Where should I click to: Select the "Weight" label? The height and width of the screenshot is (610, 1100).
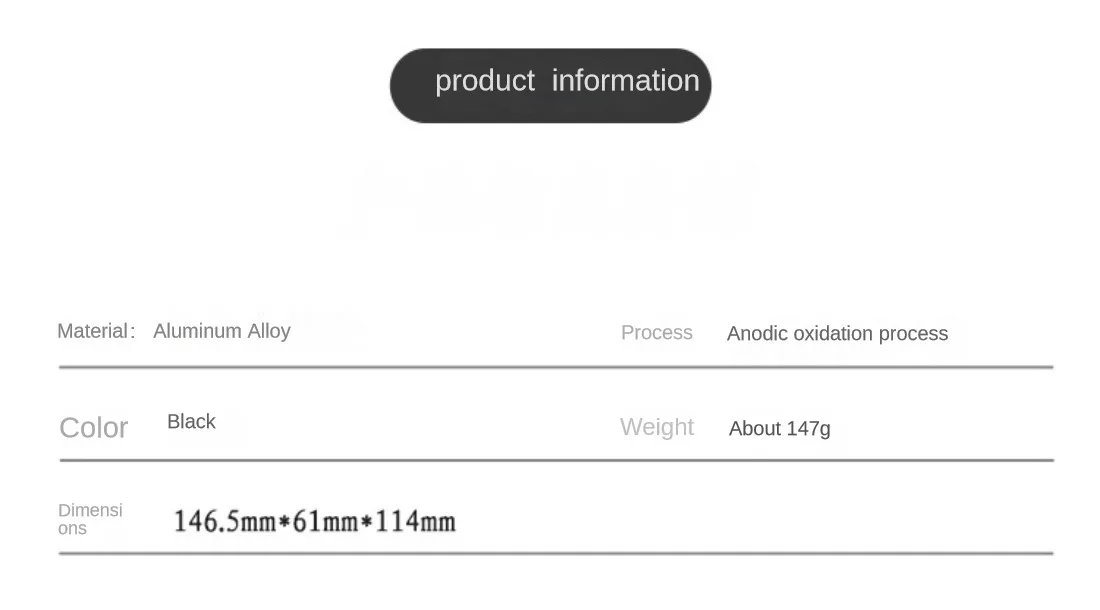tap(656, 427)
